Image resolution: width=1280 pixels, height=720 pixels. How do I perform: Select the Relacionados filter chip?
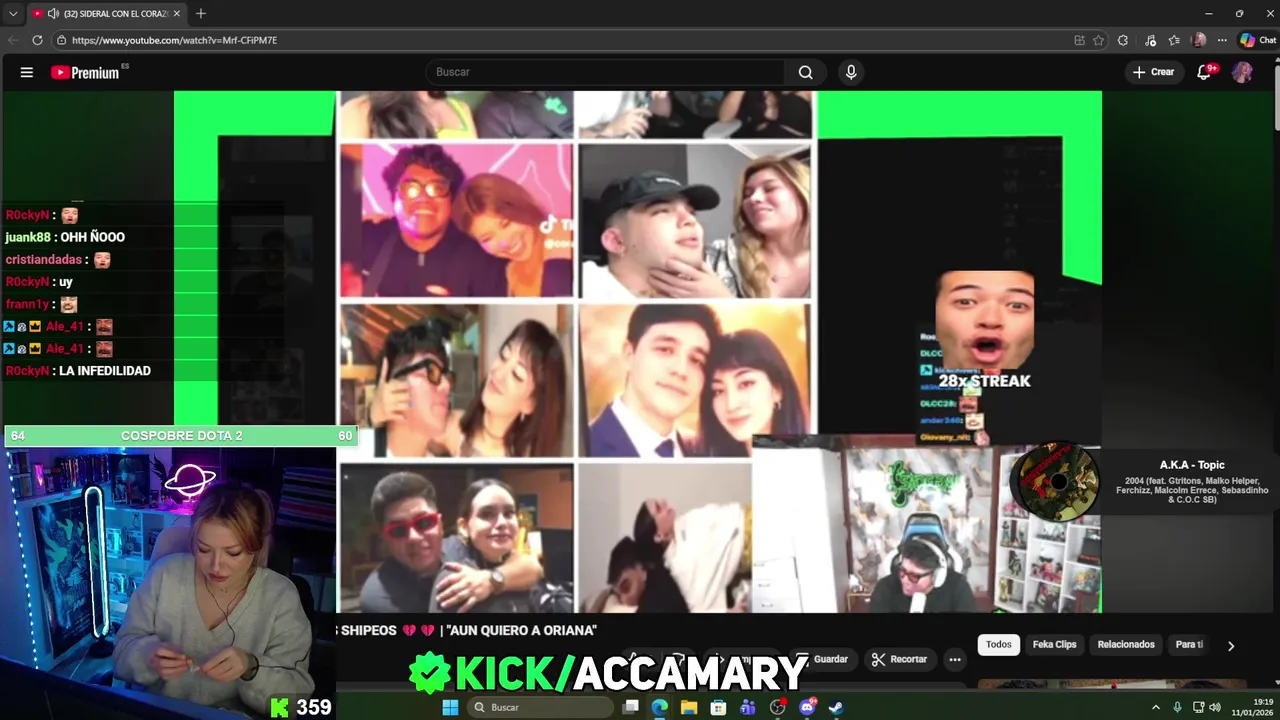[1126, 645]
